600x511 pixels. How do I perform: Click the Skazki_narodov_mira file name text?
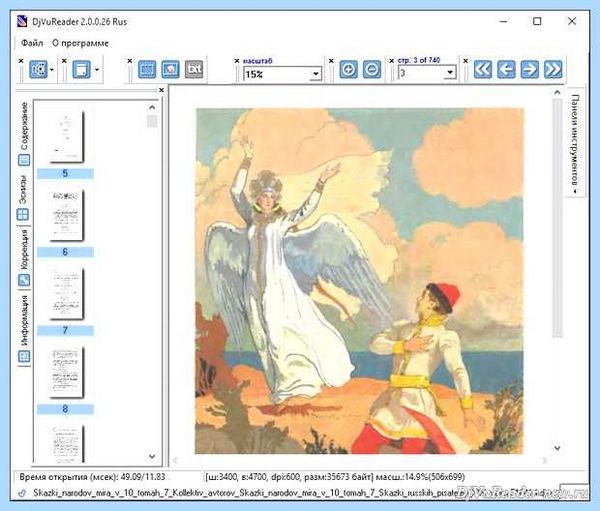pyautogui.click(x=245, y=493)
